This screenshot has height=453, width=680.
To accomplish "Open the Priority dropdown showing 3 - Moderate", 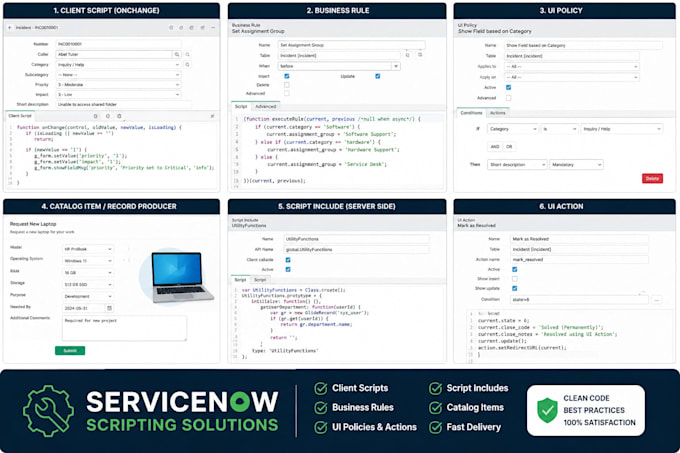I will point(118,85).
